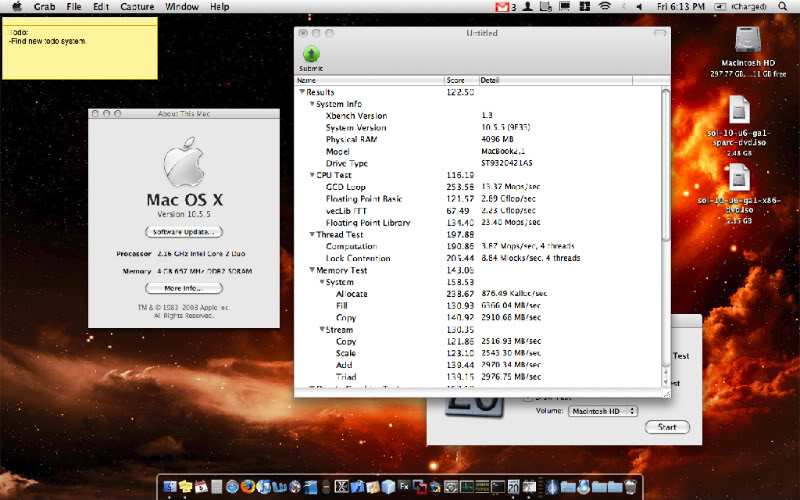The width and height of the screenshot is (800, 500).
Task: Click the Software Update button
Action: pos(184,232)
